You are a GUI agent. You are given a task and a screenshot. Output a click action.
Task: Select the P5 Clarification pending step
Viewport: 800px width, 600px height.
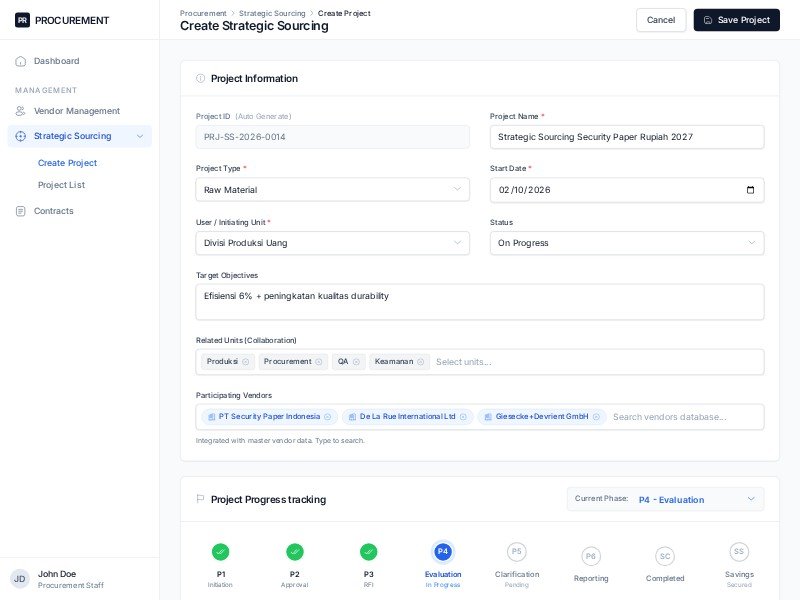click(517, 552)
